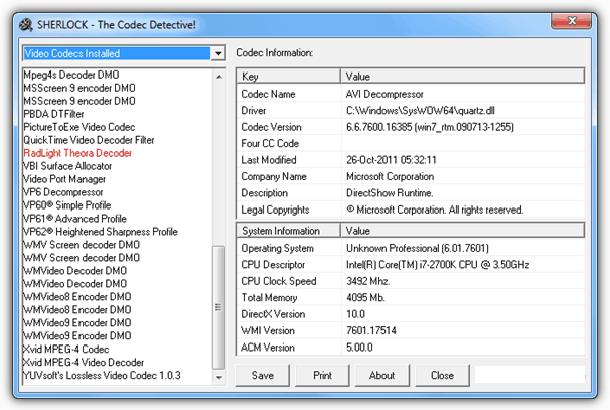Click the Value header beside System Information
This screenshot has width=610, height=410.
pos(463,231)
